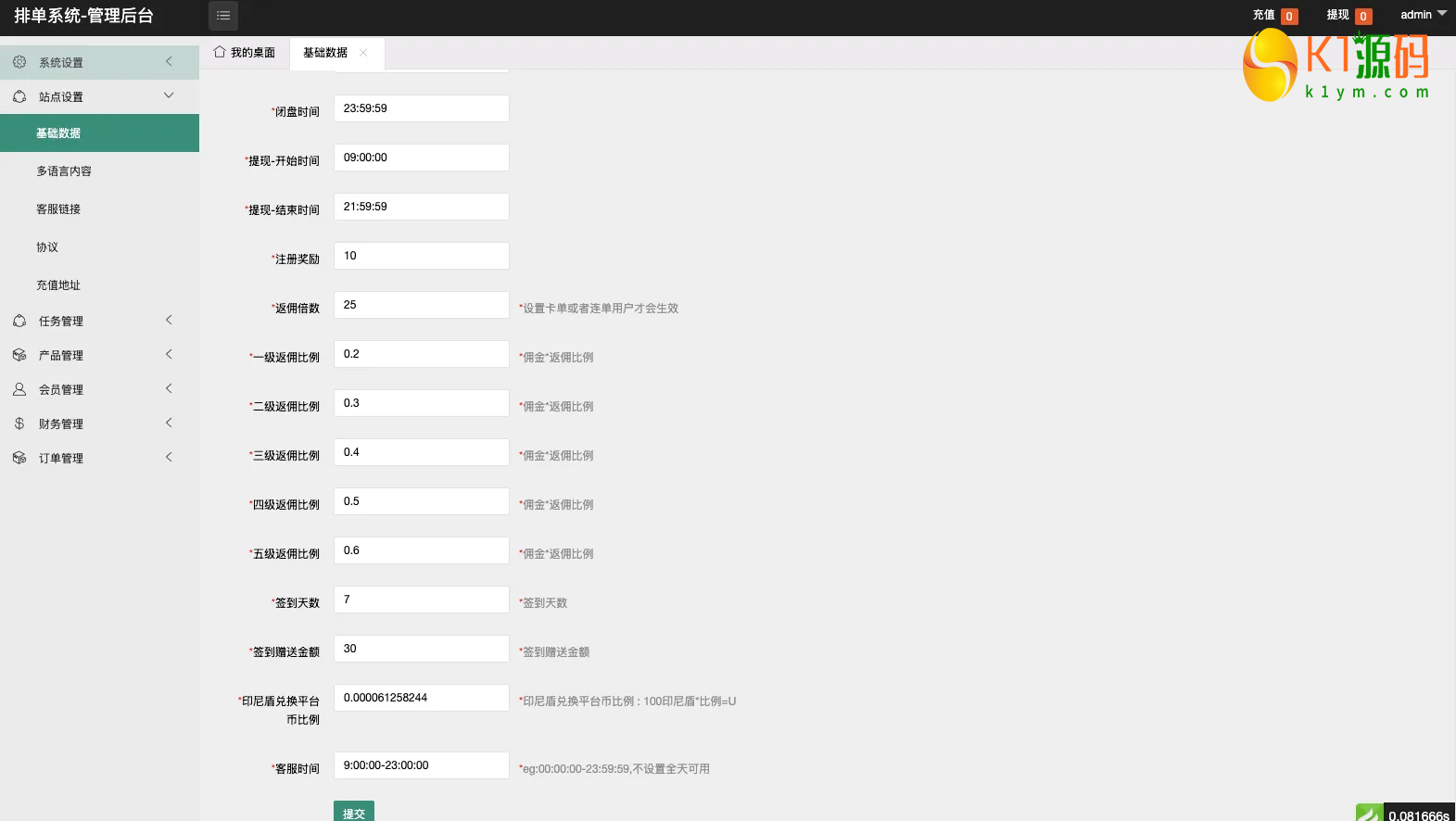This screenshot has width=1456, height=821.
Task: Click the 排单系统-管理后台 title
Action: click(x=83, y=16)
